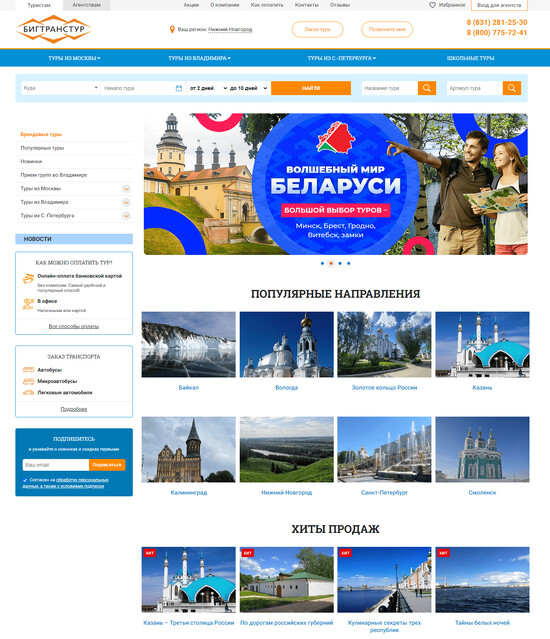
Task: Click search icon next to article field
Action: pyautogui.click(x=512, y=88)
